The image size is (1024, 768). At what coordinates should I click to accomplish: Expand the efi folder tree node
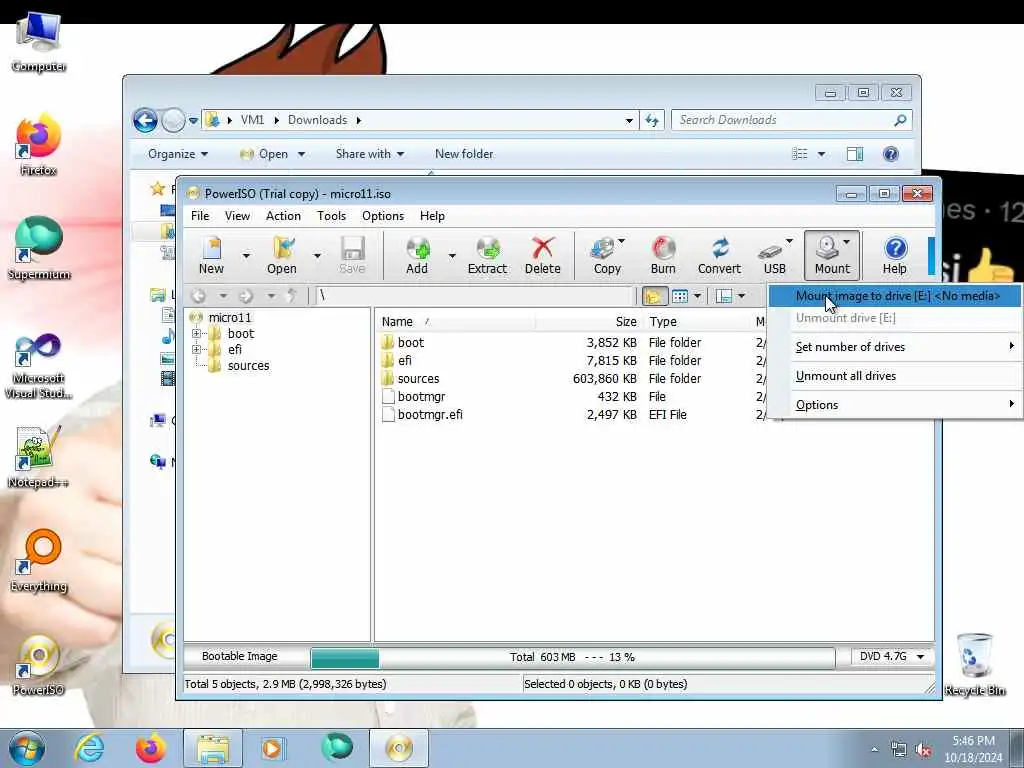(197, 350)
